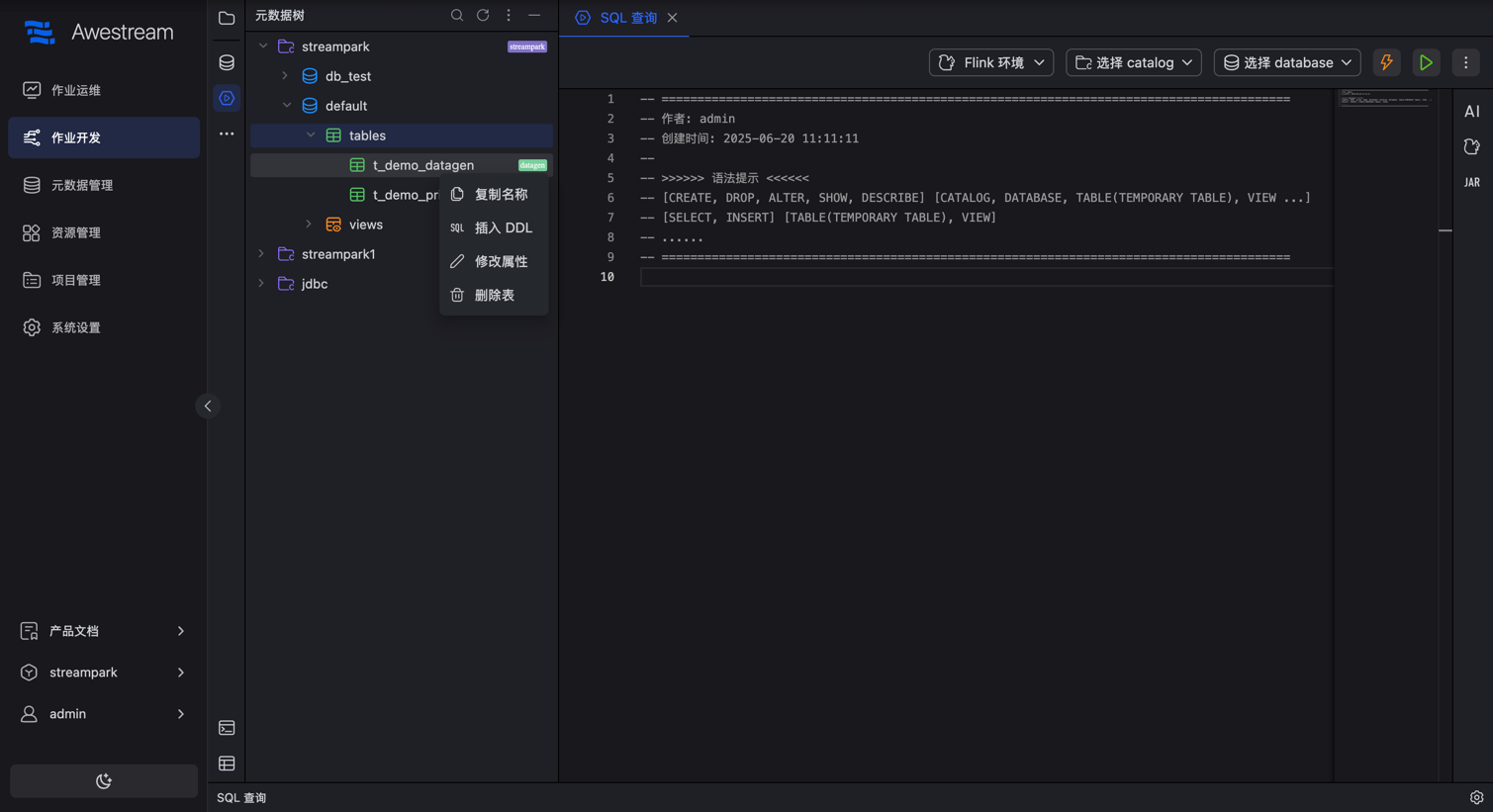This screenshot has width=1493, height=812.
Task: Expand the db_test database node
Action: click(x=285, y=76)
